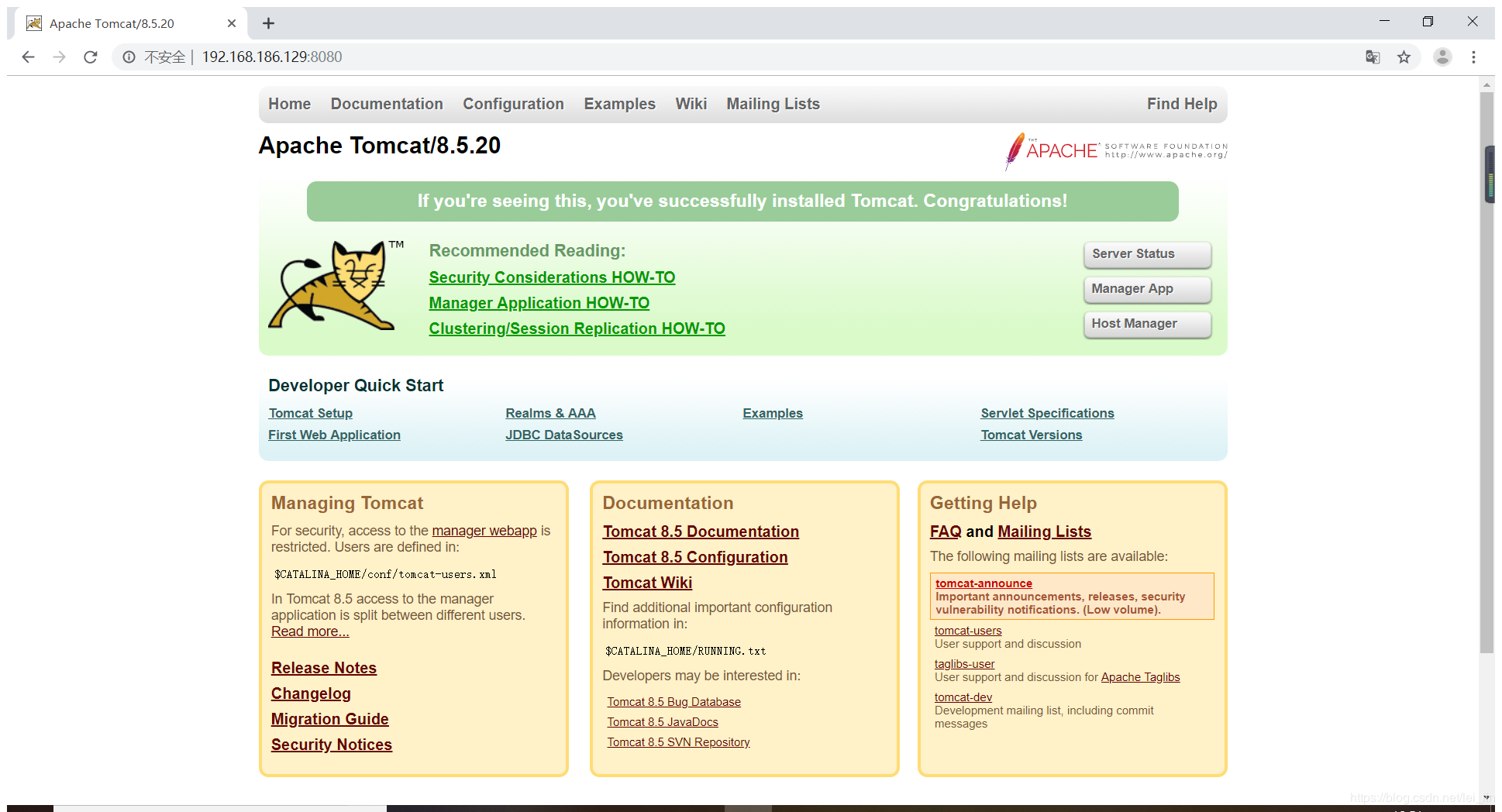Screen dimensions: 1502x812
Task: Open the Chrome profile avatar
Action: (1442, 57)
